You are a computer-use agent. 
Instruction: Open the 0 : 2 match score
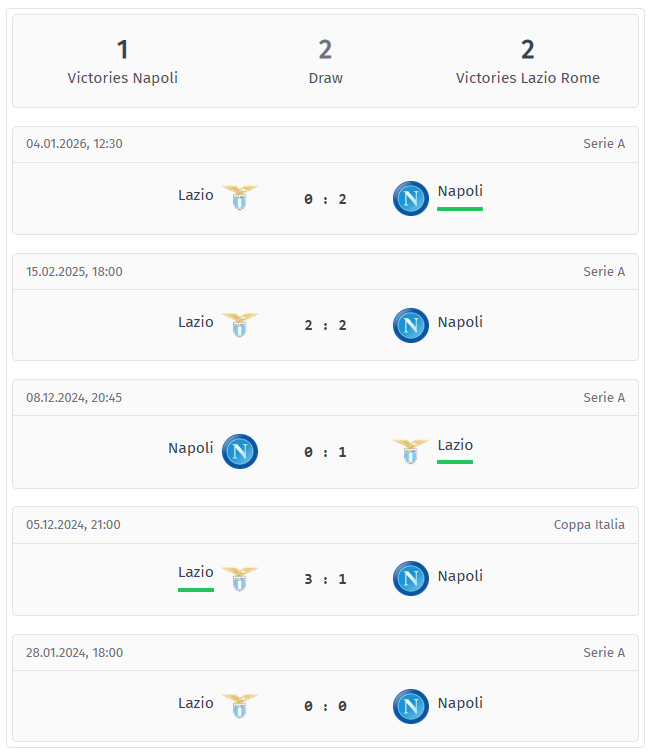click(x=325, y=199)
